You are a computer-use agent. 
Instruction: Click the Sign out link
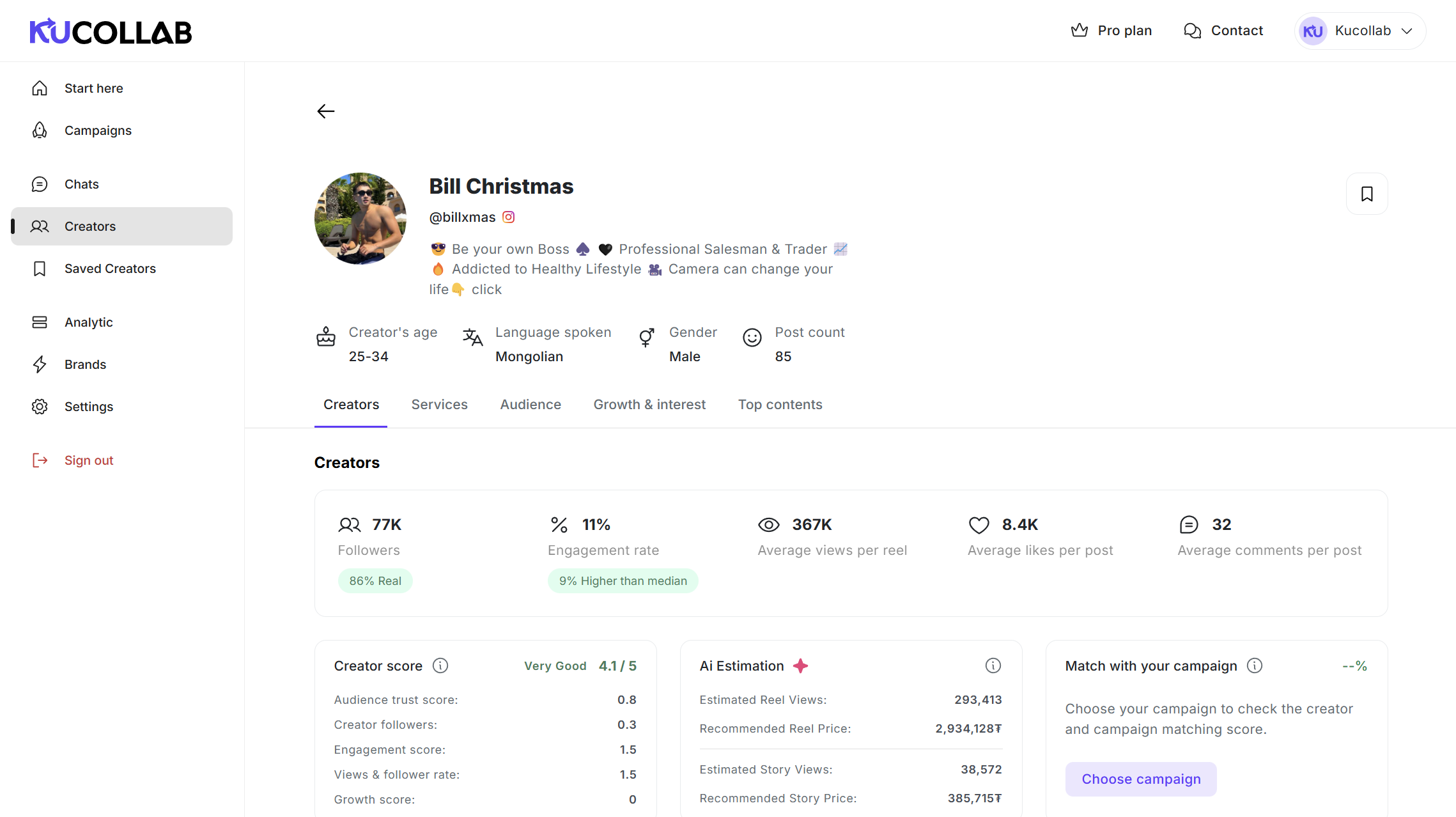[x=88, y=460]
